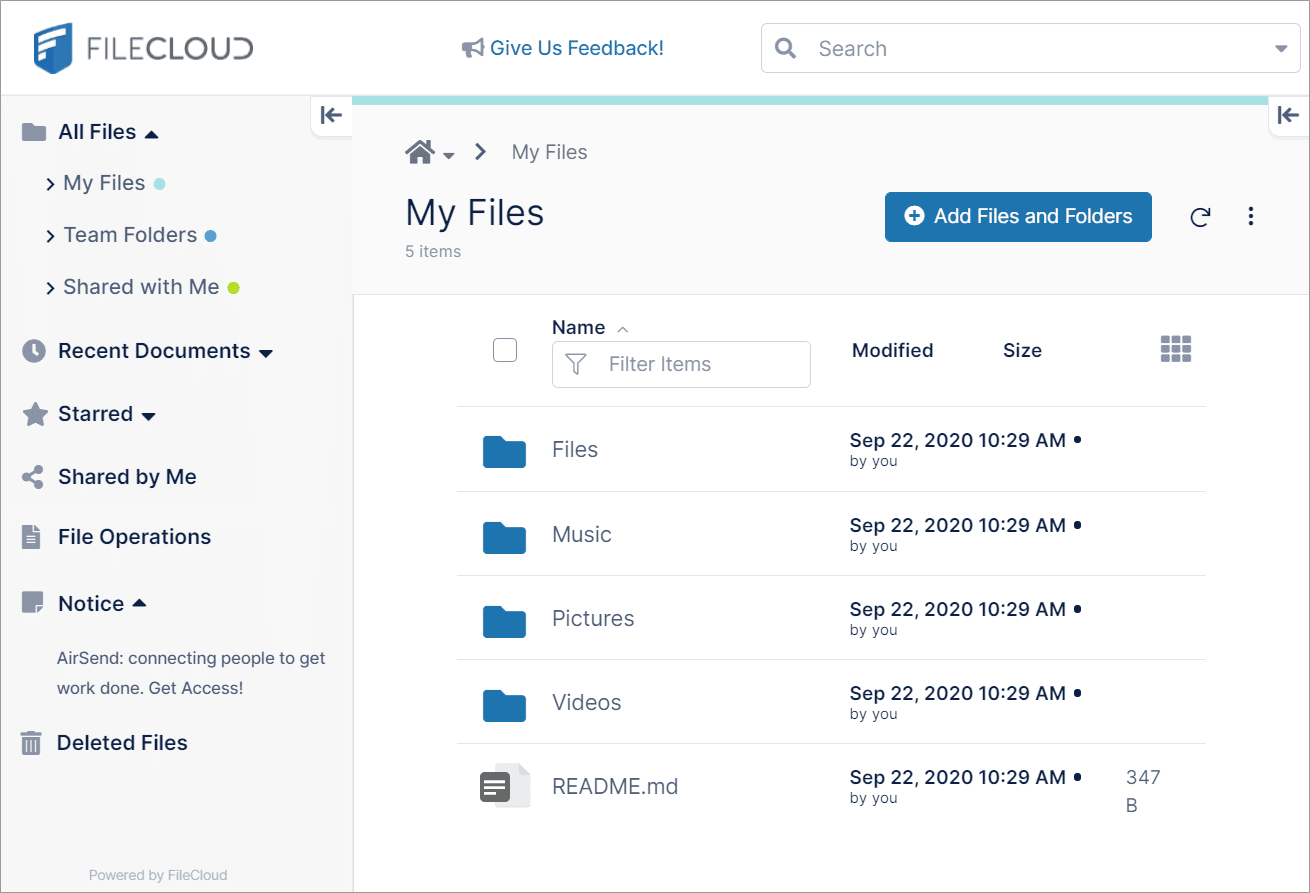The width and height of the screenshot is (1310, 893).
Task: Select the Starred star icon
Action: coord(33,414)
